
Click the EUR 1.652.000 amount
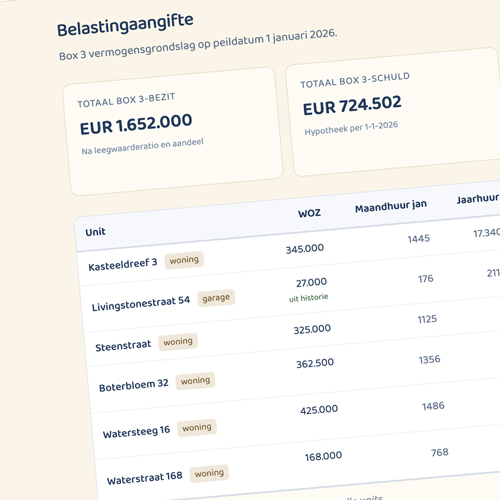click(x=136, y=124)
